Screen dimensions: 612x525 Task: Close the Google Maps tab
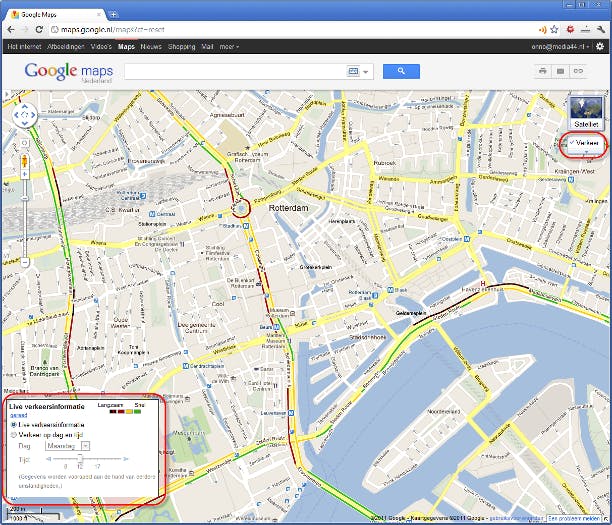pyautogui.click(x=99, y=14)
